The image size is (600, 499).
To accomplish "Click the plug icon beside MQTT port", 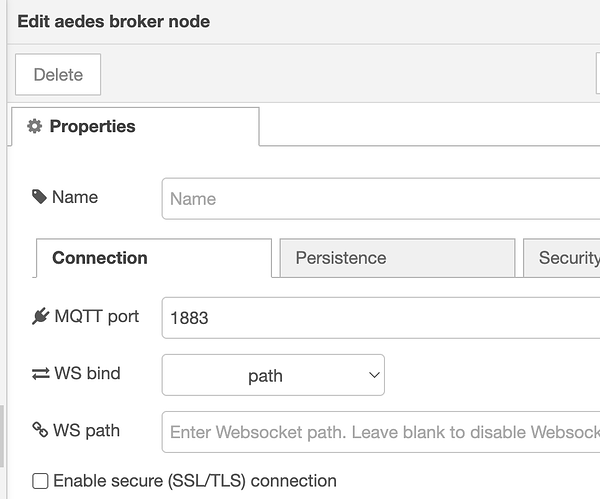I will [x=40, y=317].
